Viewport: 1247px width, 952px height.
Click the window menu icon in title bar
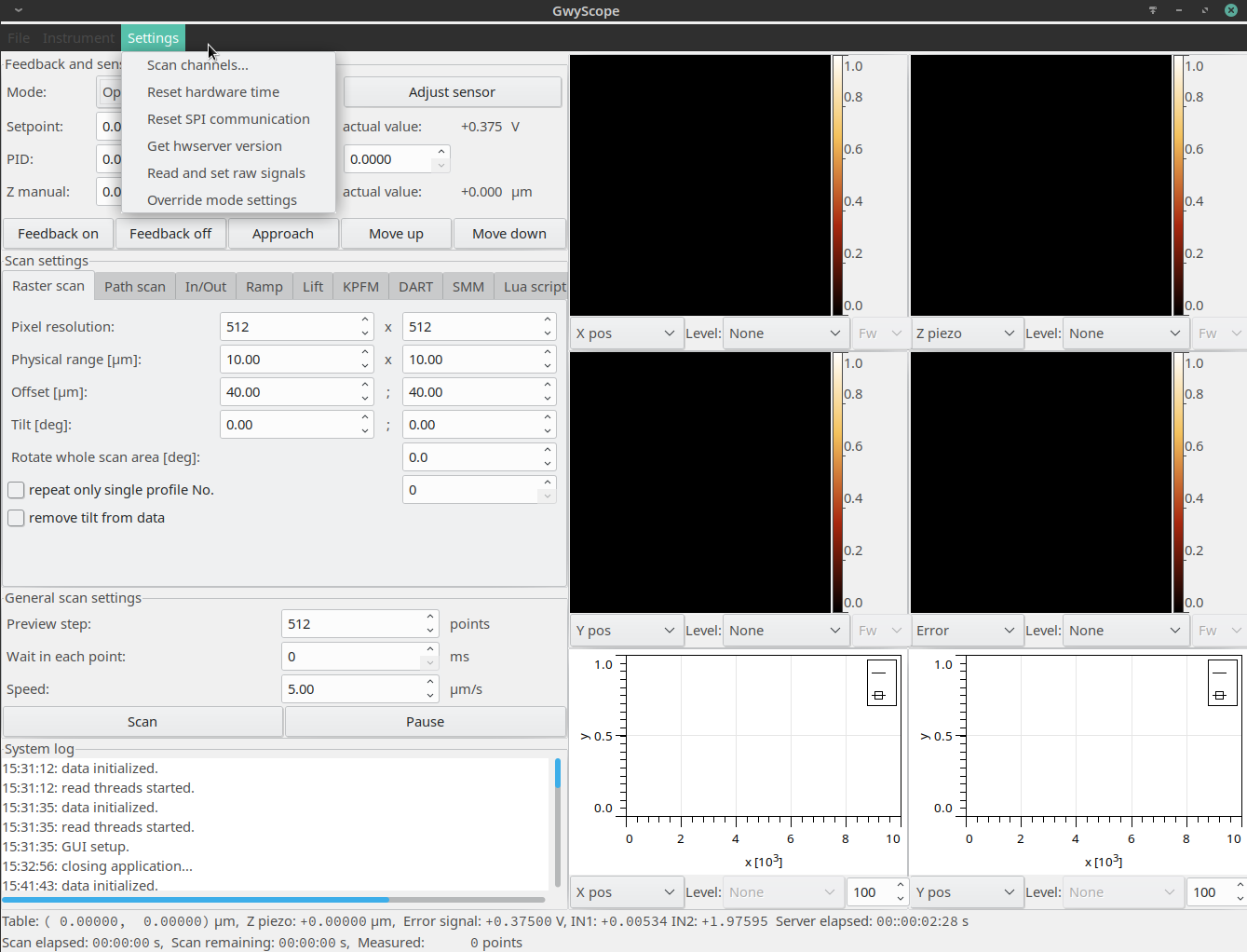tap(18, 10)
